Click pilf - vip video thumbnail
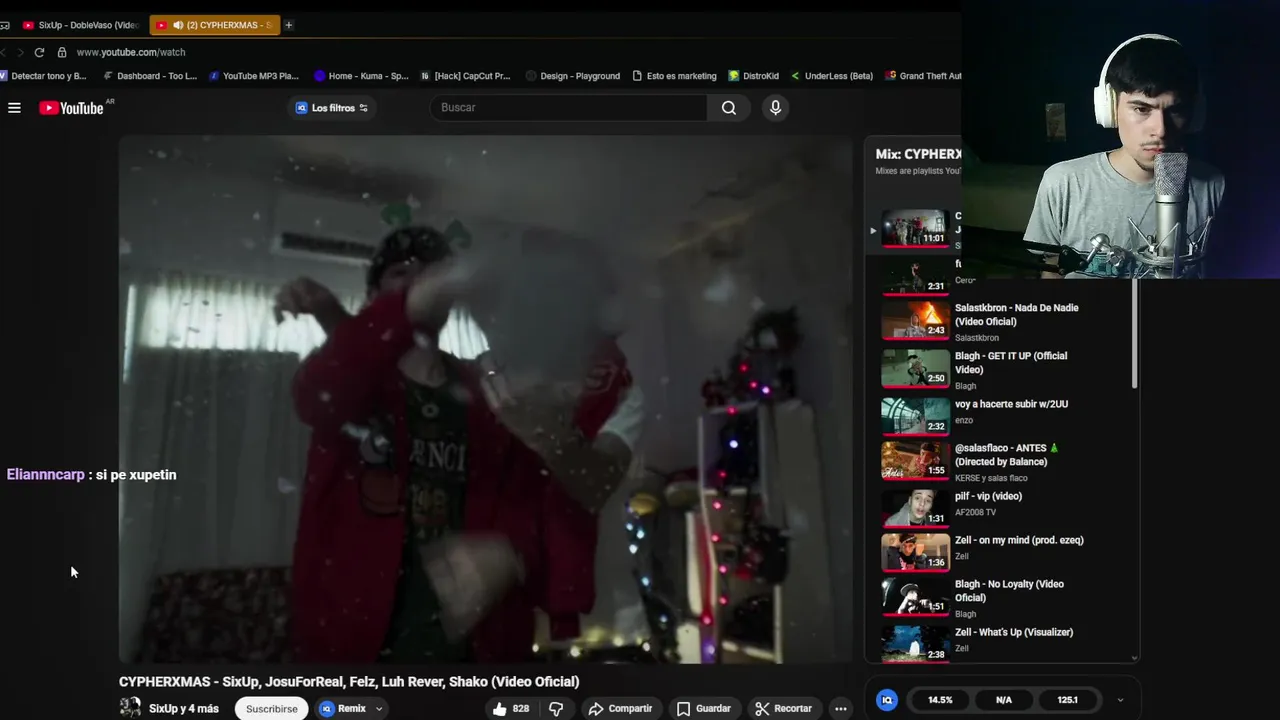 [x=915, y=508]
